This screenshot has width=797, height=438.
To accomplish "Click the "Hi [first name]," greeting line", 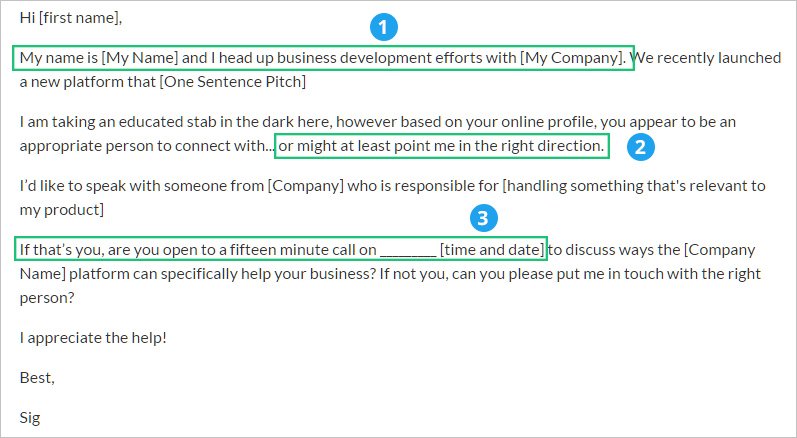I will click(71, 18).
